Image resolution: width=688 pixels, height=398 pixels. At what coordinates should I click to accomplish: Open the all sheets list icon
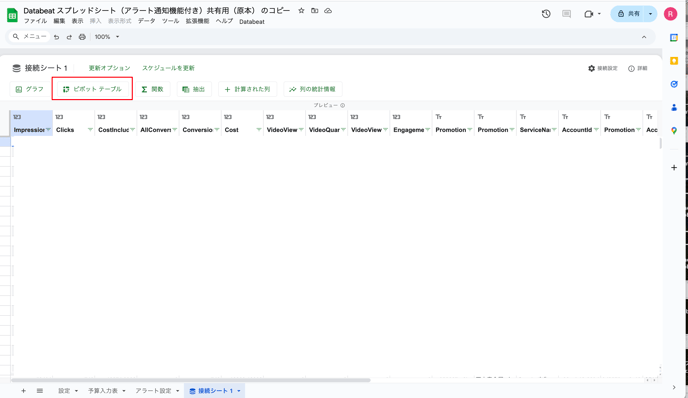point(40,391)
